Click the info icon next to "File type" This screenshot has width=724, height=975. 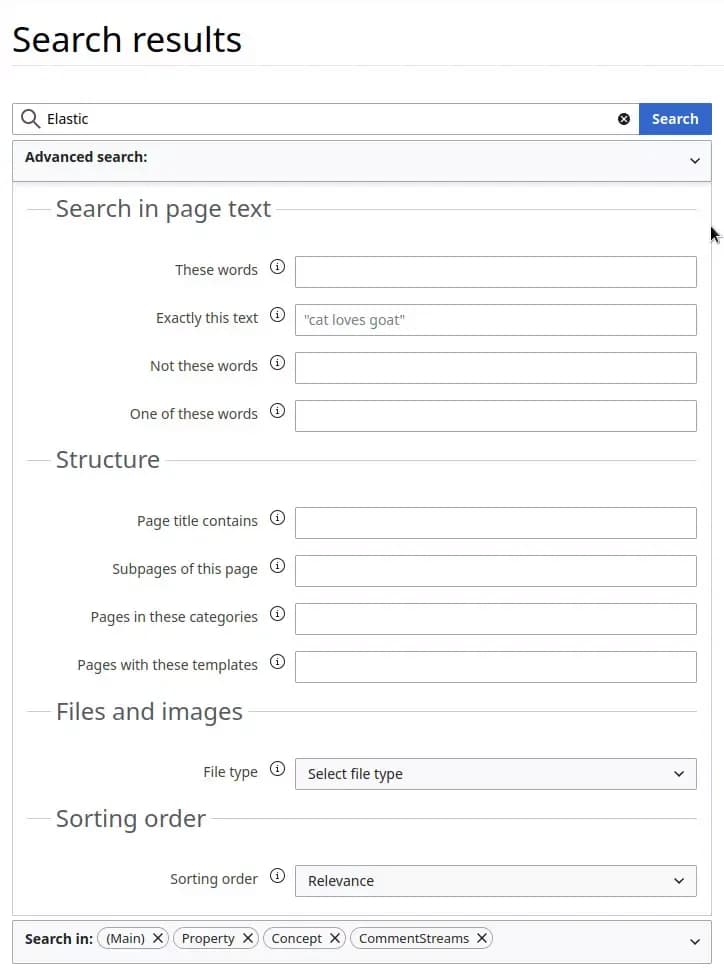point(277,771)
